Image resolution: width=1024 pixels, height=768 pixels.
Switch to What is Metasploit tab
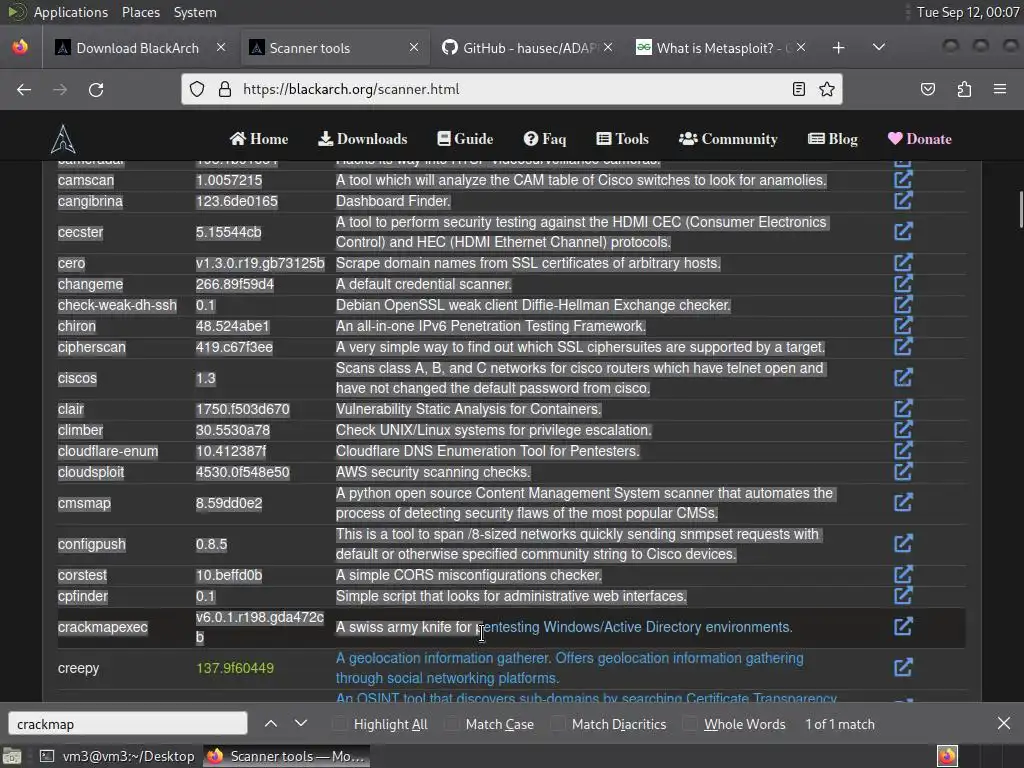tap(721, 48)
